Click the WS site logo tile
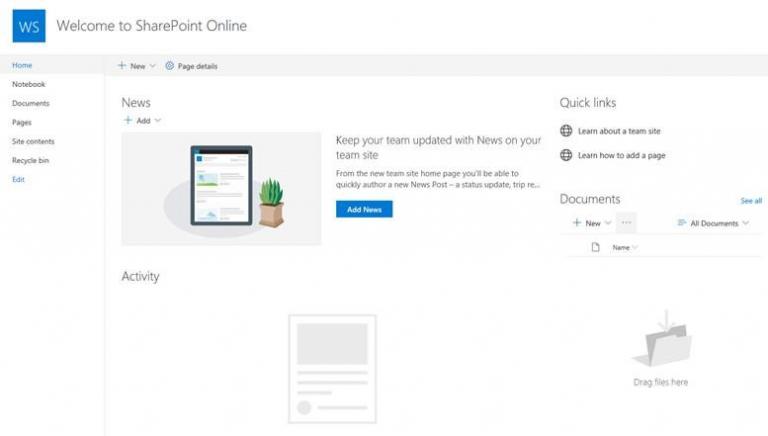 29,26
